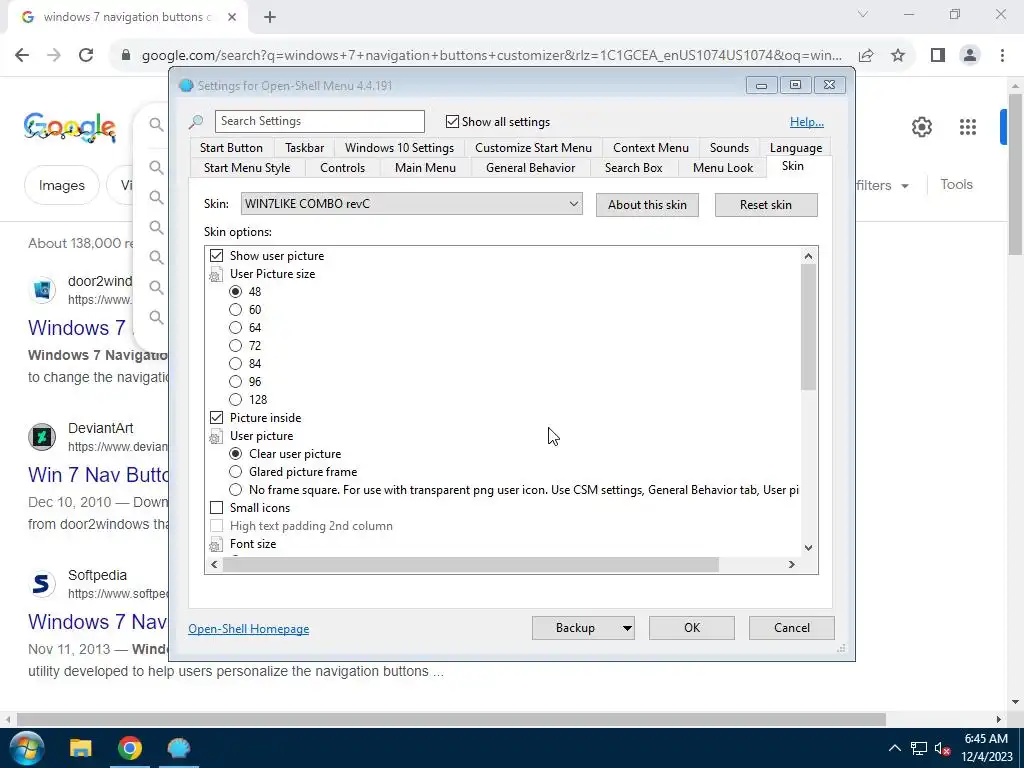Click the share page icon in address bar
This screenshot has width=1024, height=768.
pyautogui.click(x=866, y=56)
